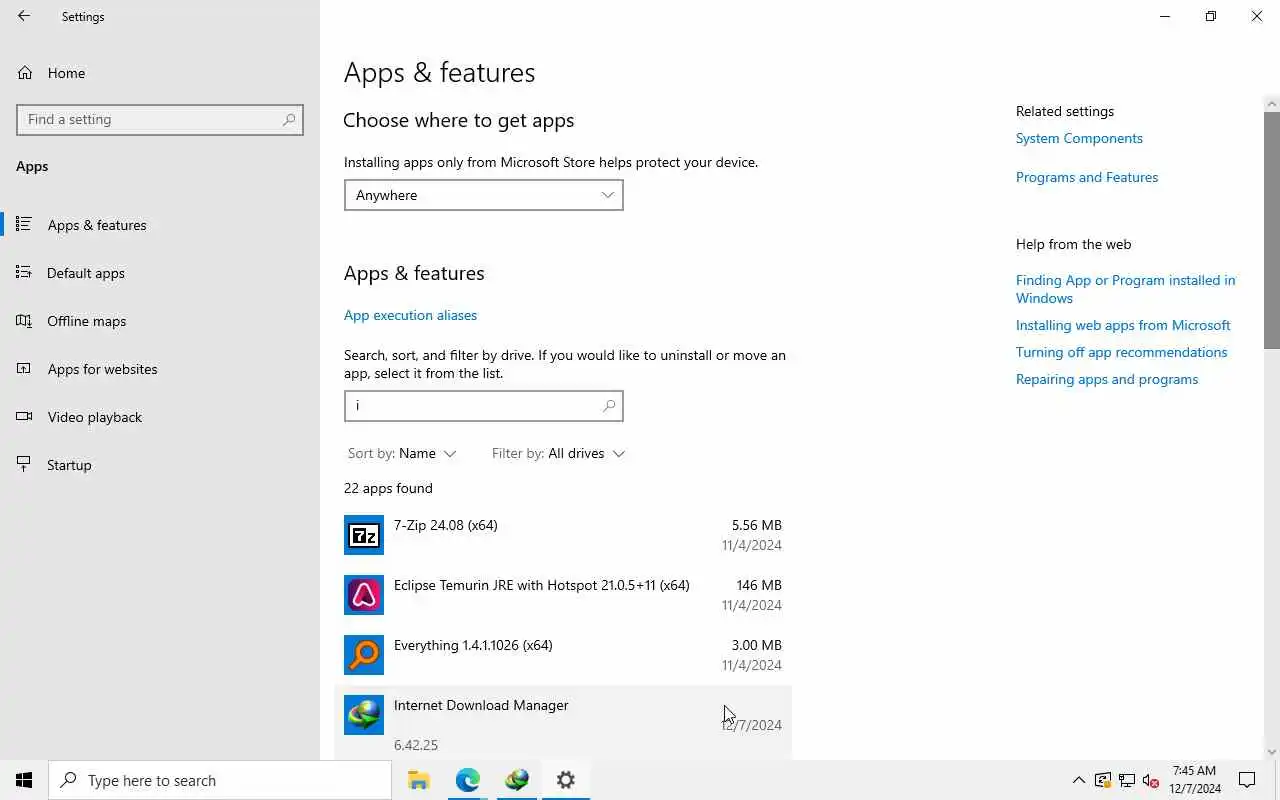
Task: Select Eclipse Temurin JRE with Hotspot entry
Action: click(x=563, y=595)
